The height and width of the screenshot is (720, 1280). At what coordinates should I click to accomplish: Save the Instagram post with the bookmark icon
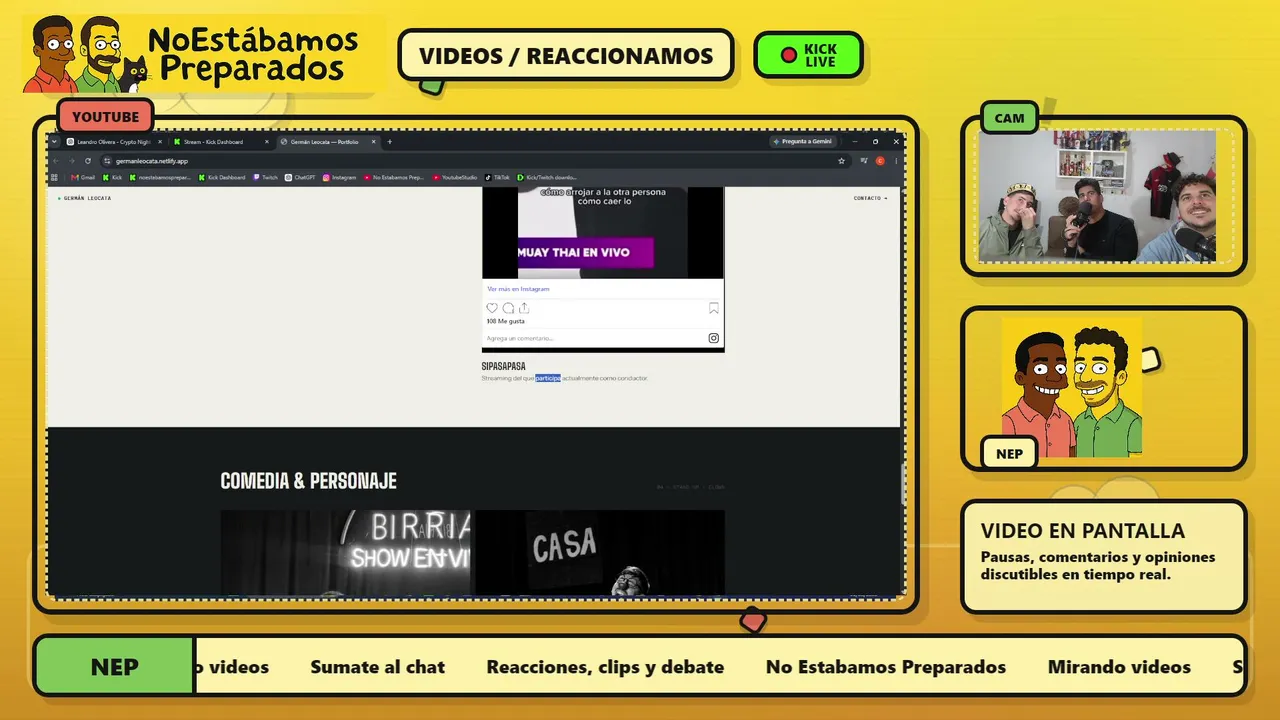pyautogui.click(x=714, y=308)
